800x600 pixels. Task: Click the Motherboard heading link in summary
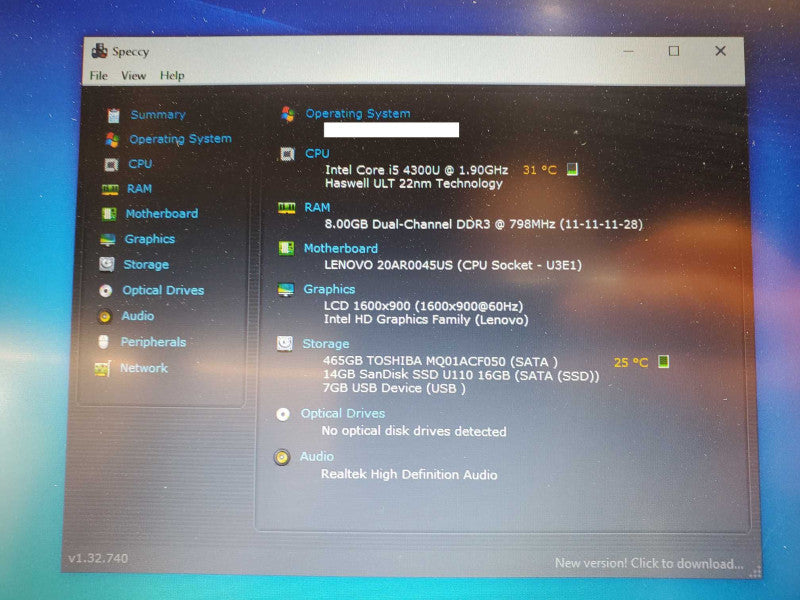[x=341, y=248]
